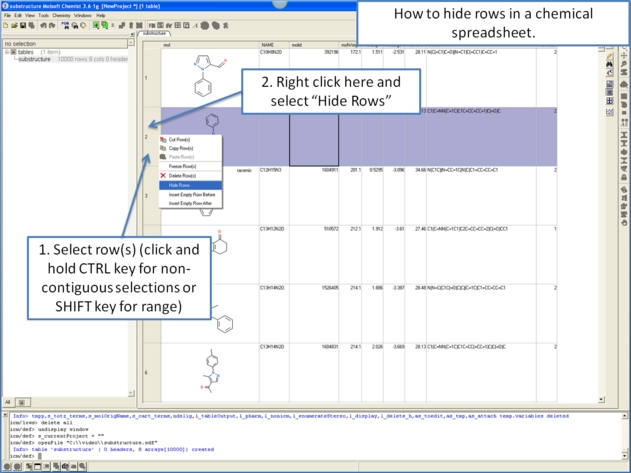631x473 pixels.
Task: Open the 'no selection' dropdown
Action: pos(131,43)
